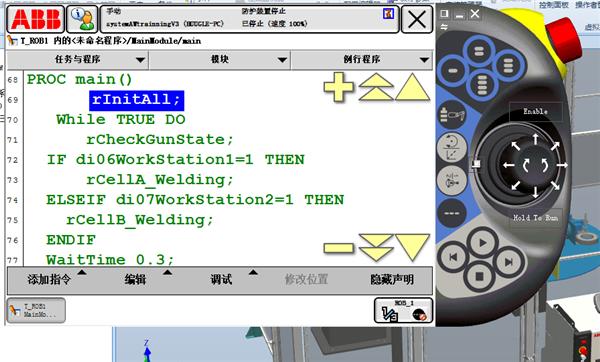Toggle the Enable device button
The image size is (600, 362).
pyautogui.click(x=536, y=112)
